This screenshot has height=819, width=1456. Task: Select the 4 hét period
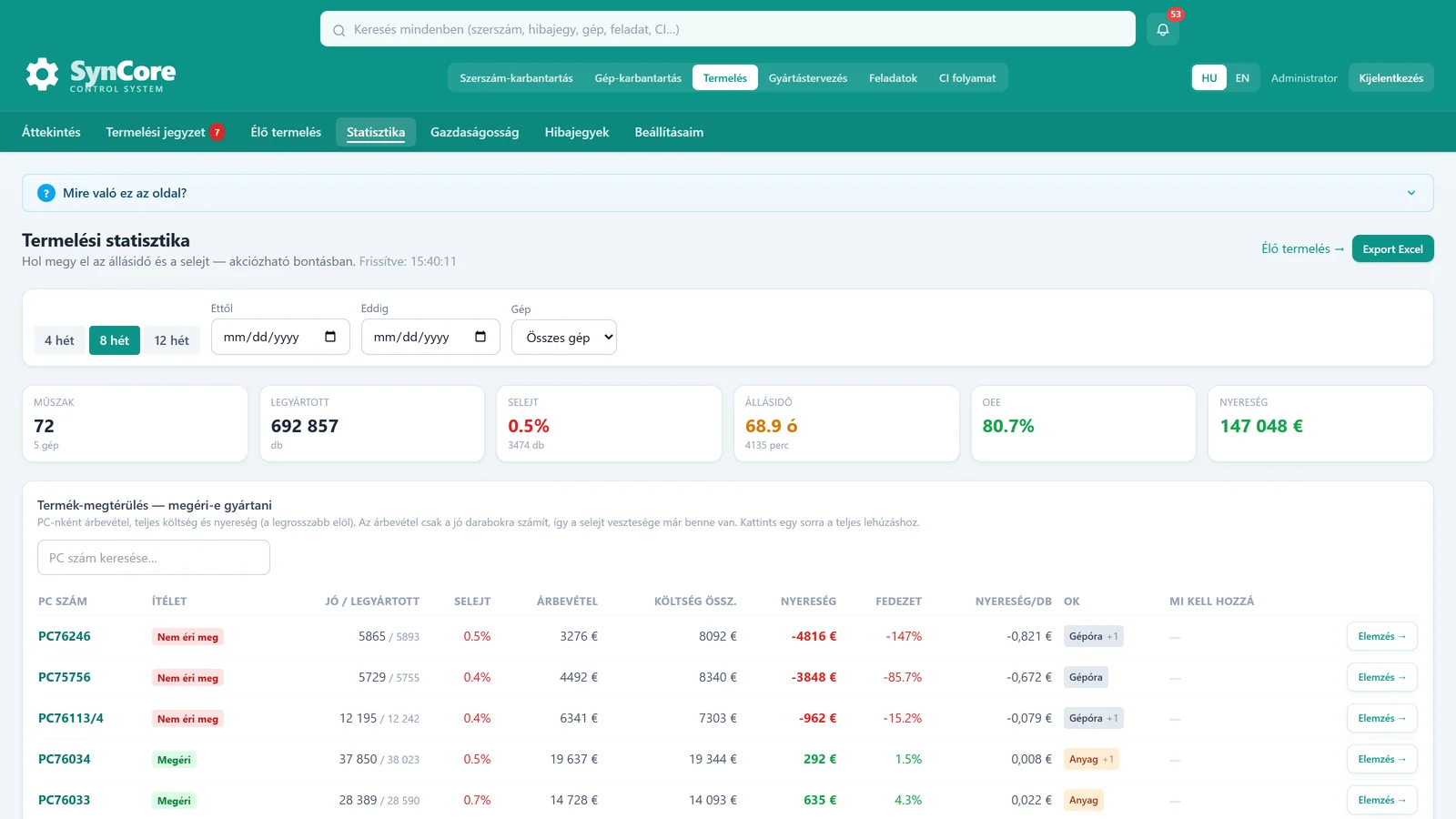tap(59, 340)
